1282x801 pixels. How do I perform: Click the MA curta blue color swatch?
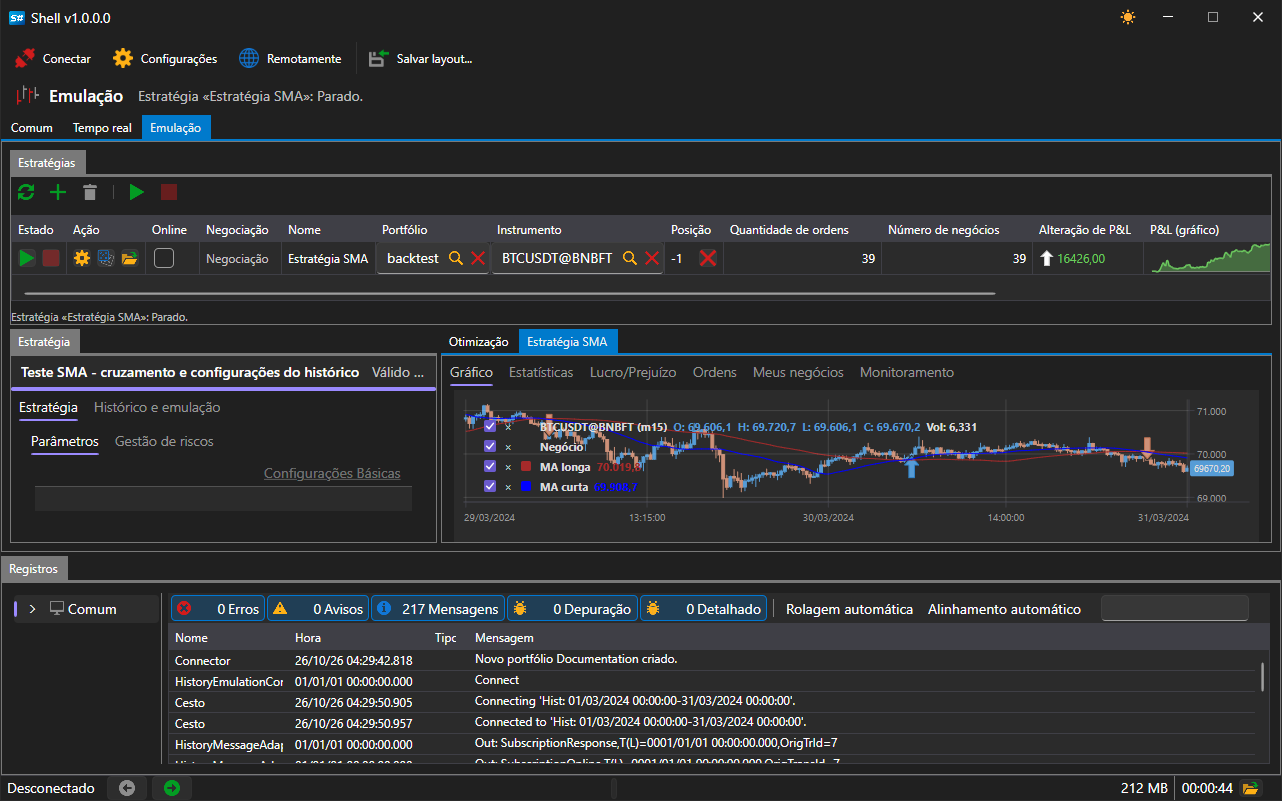point(526,486)
